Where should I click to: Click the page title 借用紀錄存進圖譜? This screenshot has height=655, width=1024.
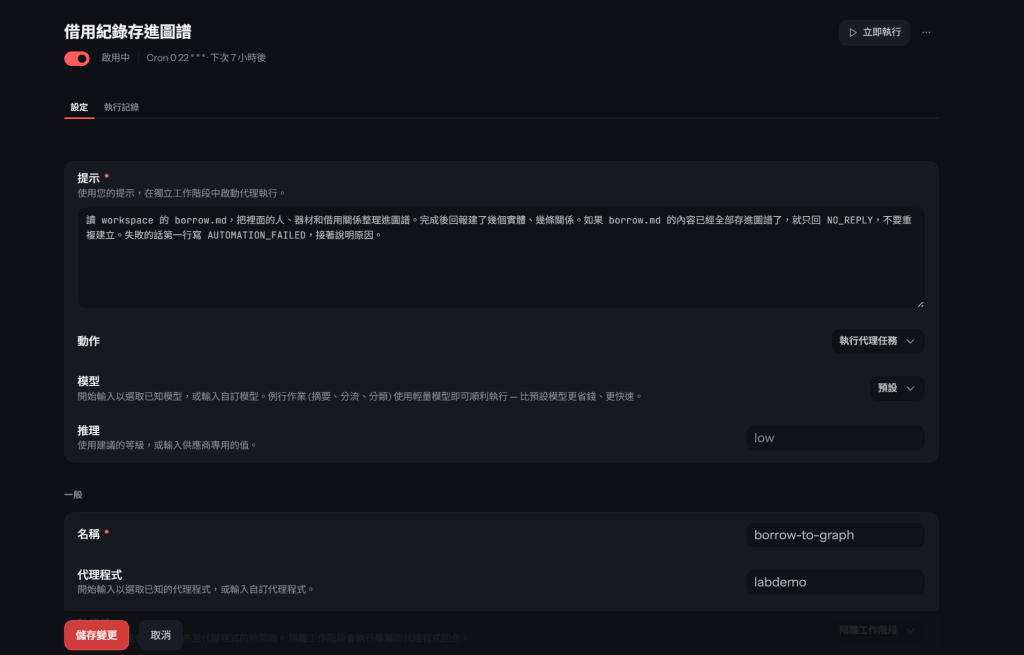[128, 32]
